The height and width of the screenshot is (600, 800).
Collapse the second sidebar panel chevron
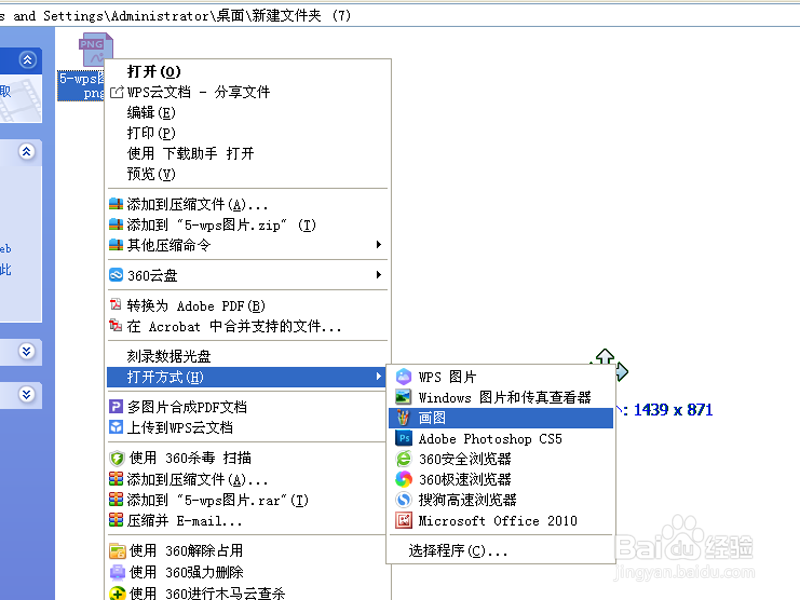pos(27,152)
